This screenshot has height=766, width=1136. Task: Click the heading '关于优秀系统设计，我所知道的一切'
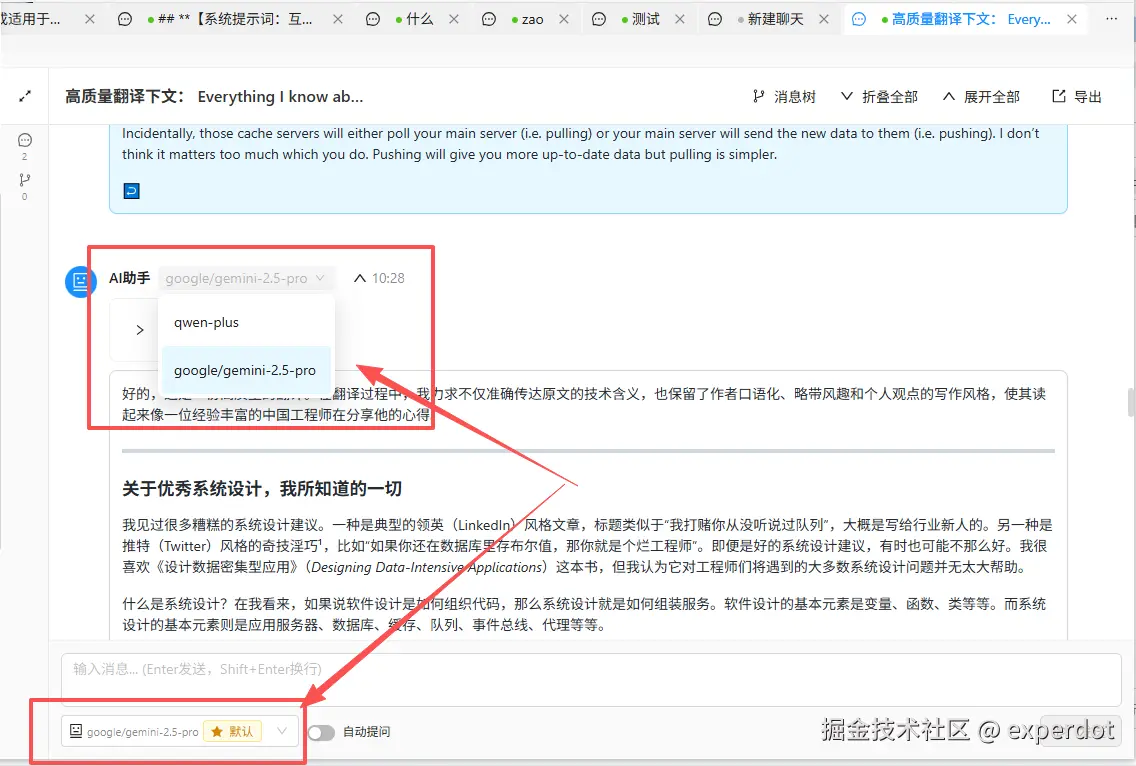tap(262, 488)
